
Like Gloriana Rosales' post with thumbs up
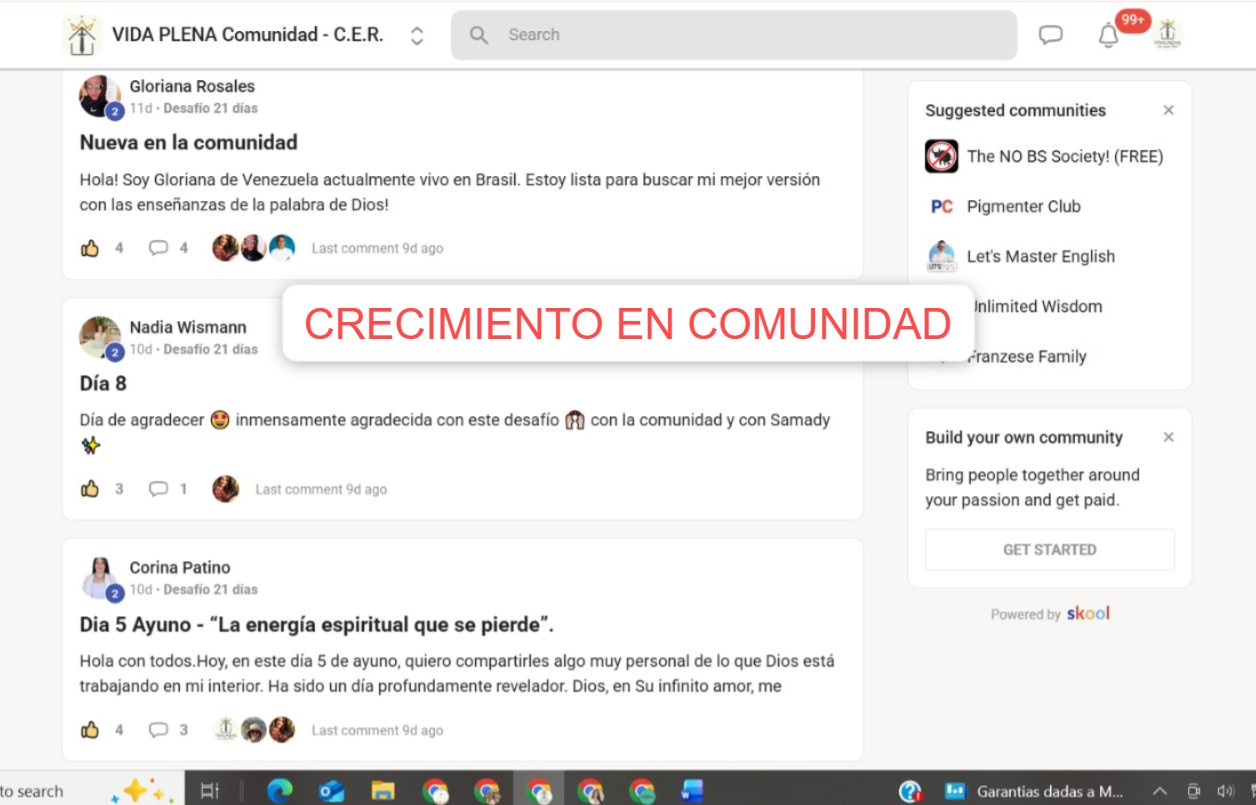click(x=90, y=248)
